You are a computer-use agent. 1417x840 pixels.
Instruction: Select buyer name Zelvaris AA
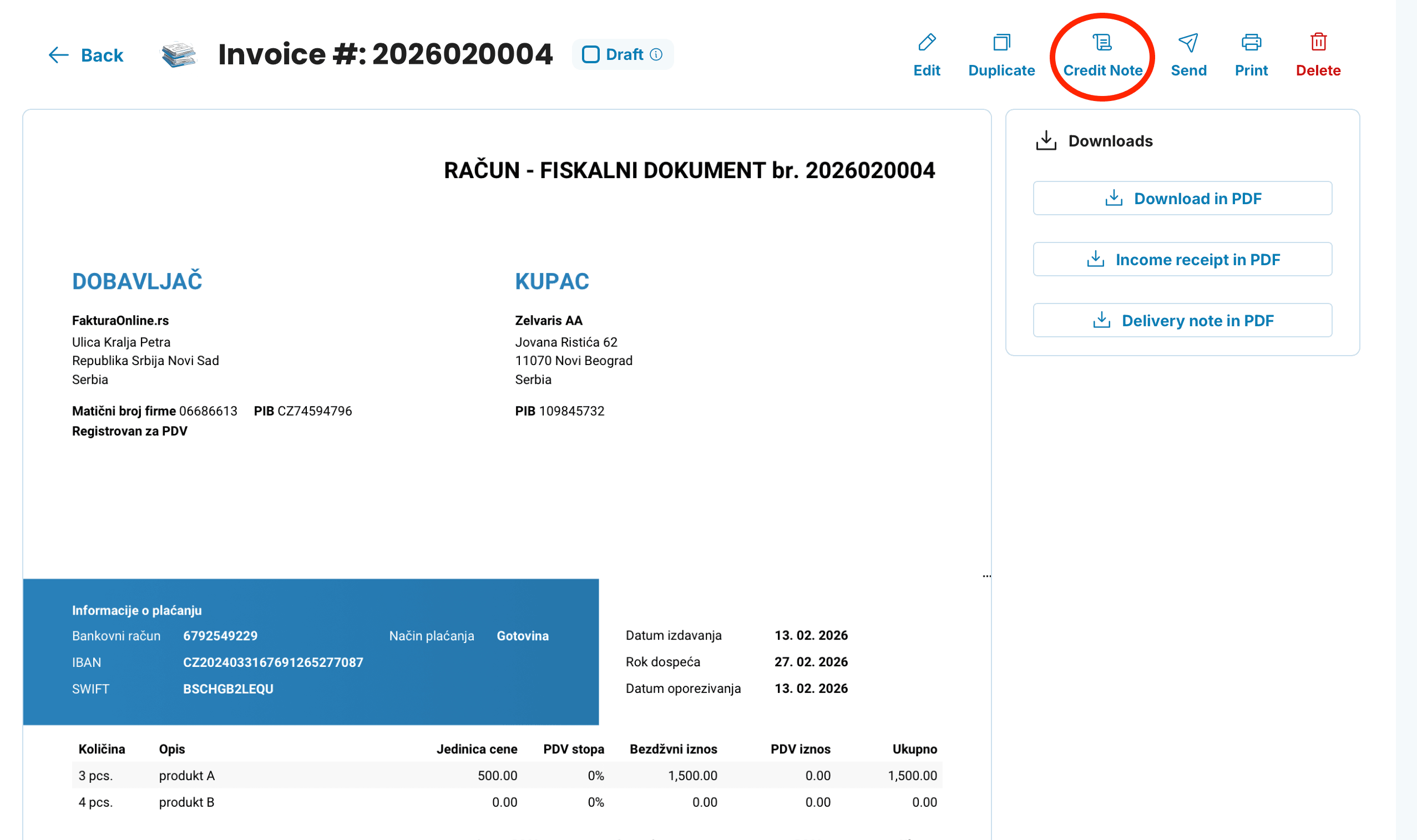pyautogui.click(x=548, y=320)
